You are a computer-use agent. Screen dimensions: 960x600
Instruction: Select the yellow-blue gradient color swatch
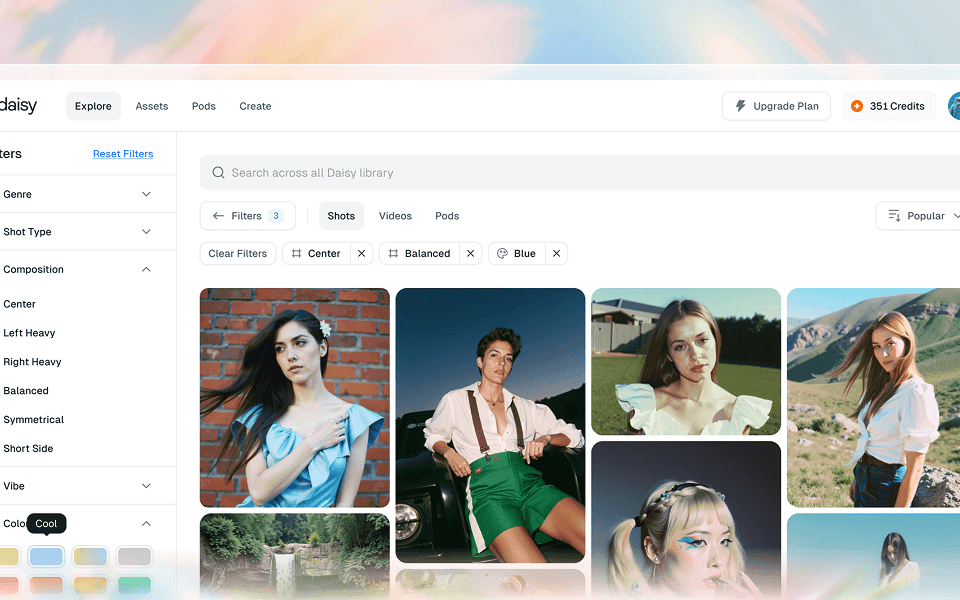pyautogui.click(x=90, y=557)
